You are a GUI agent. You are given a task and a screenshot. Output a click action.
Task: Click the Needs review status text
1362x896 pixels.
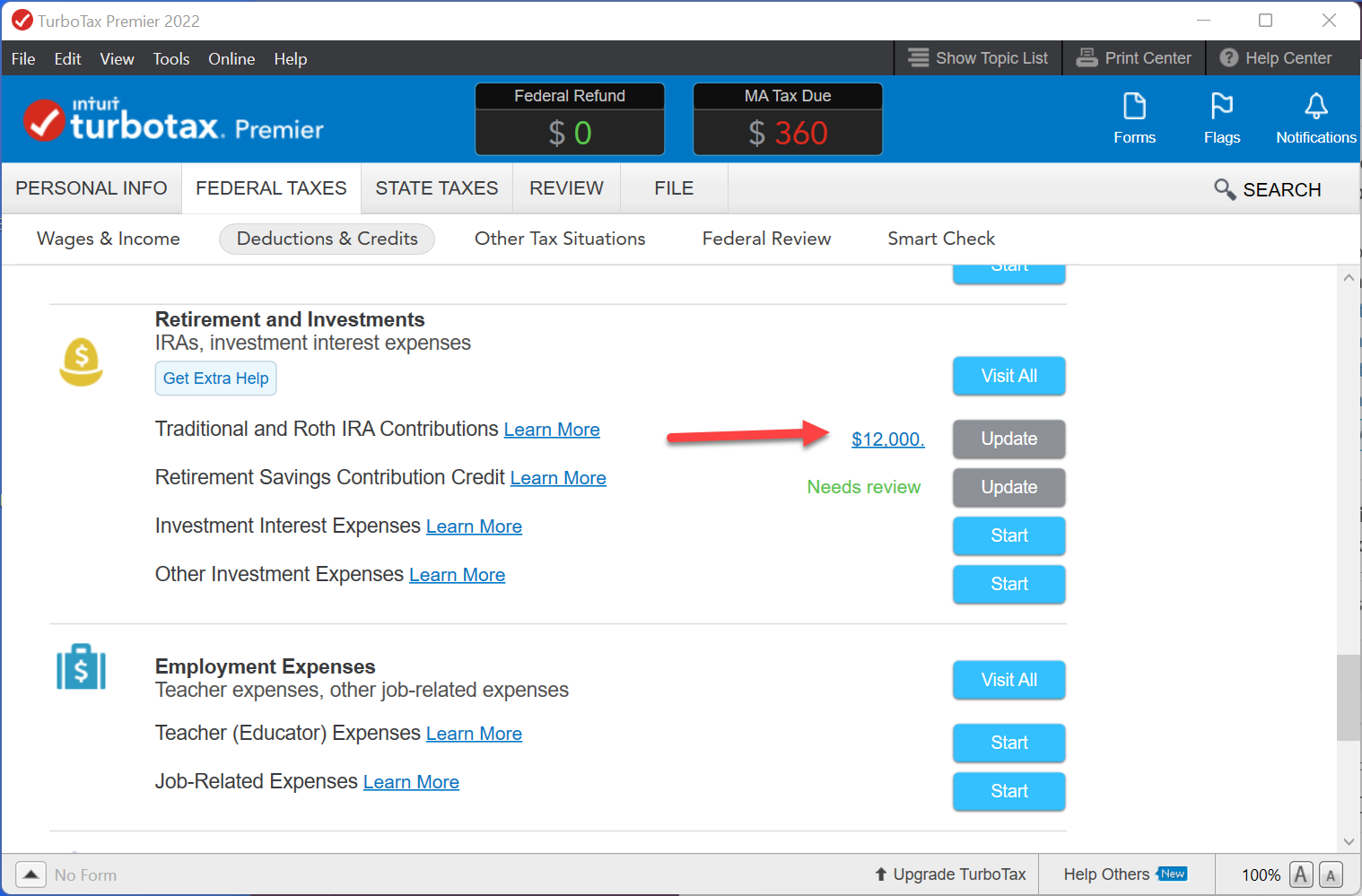[864, 487]
